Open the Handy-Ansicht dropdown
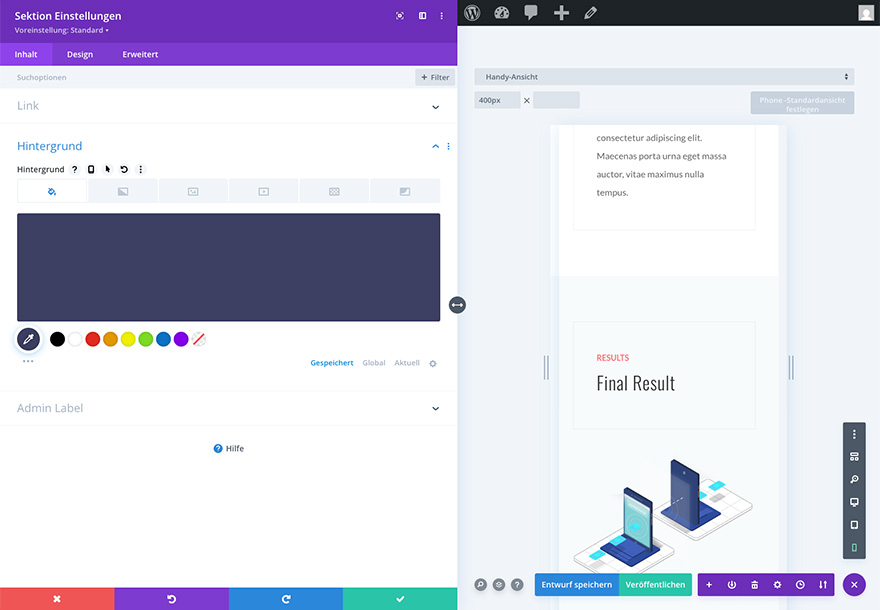880x610 pixels. 664,77
